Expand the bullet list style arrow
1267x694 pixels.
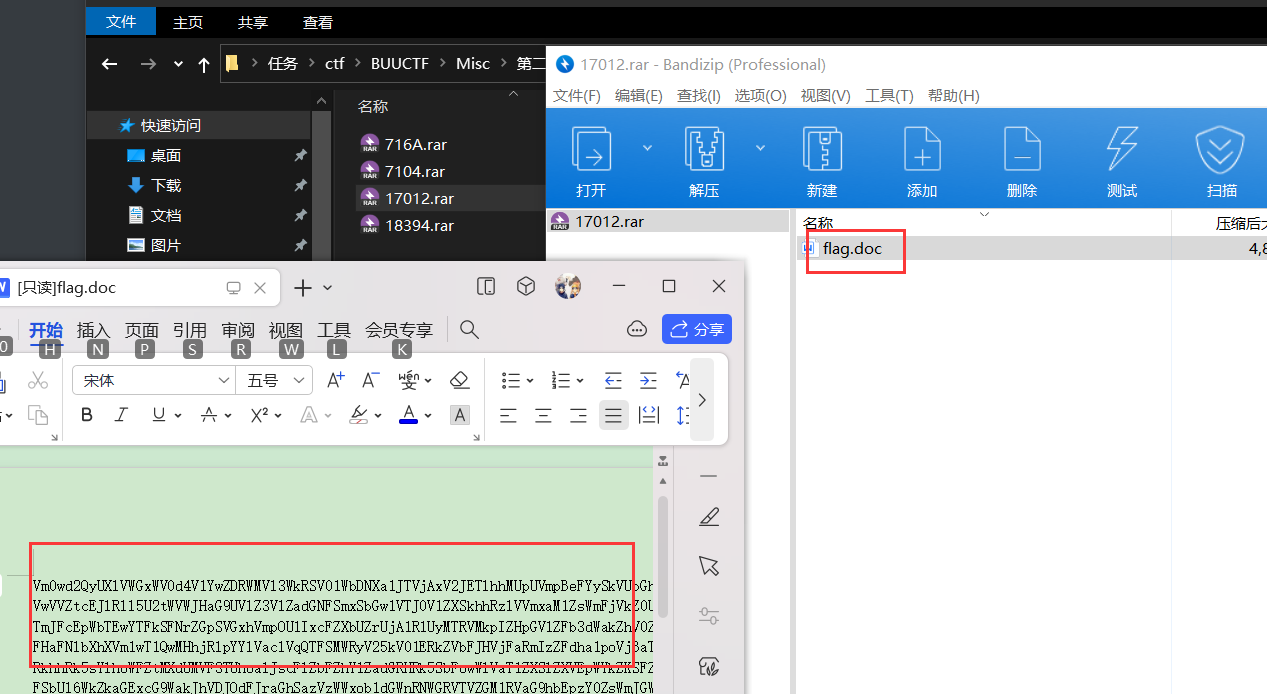pyautogui.click(x=529, y=381)
